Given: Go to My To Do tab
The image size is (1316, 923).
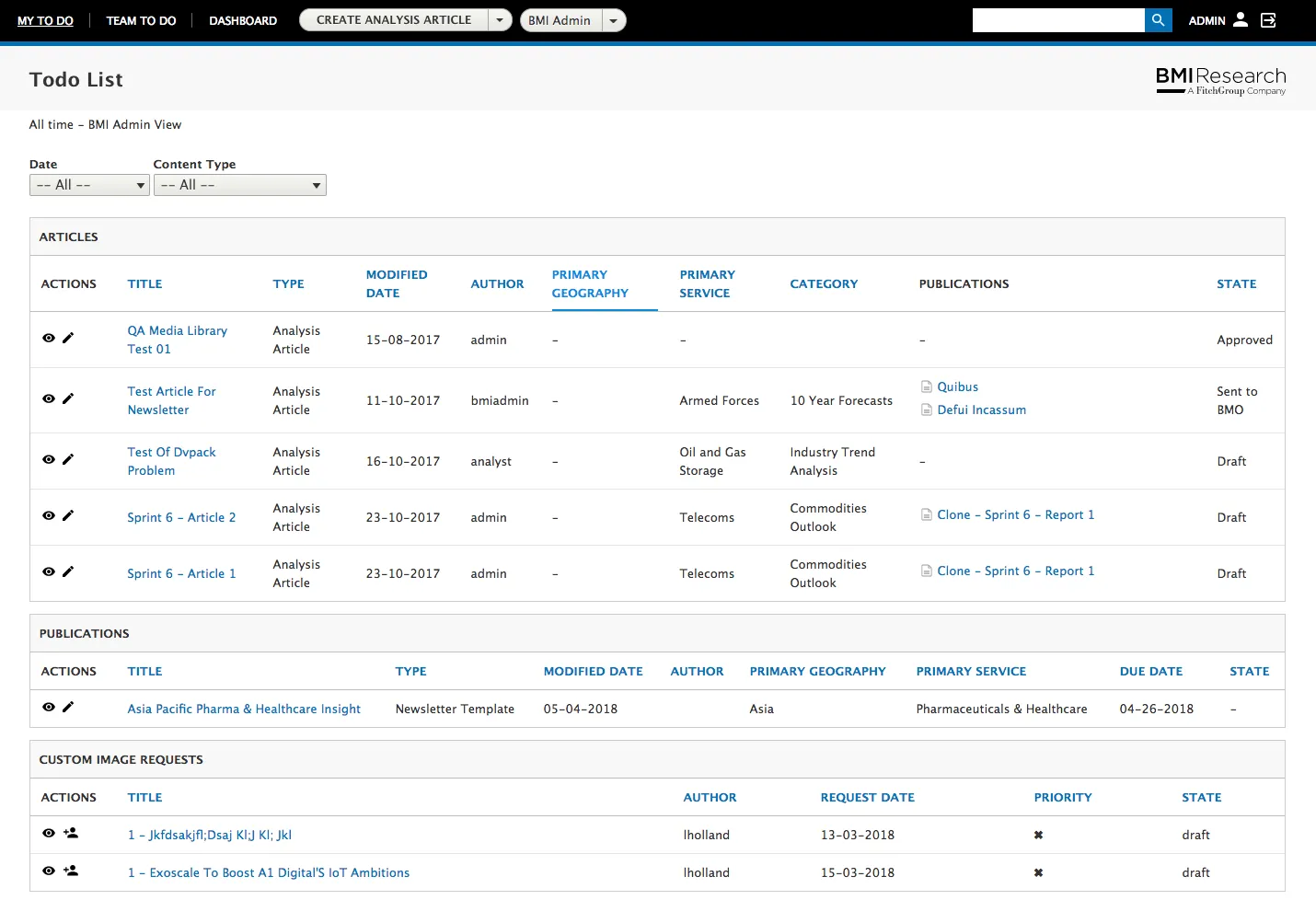Looking at the screenshot, I should 45,20.
